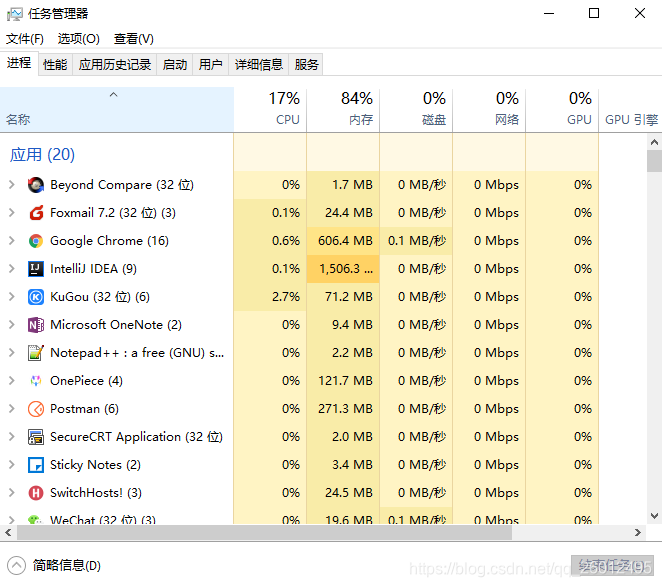Expand the Postman (6) process group

(x=12, y=408)
